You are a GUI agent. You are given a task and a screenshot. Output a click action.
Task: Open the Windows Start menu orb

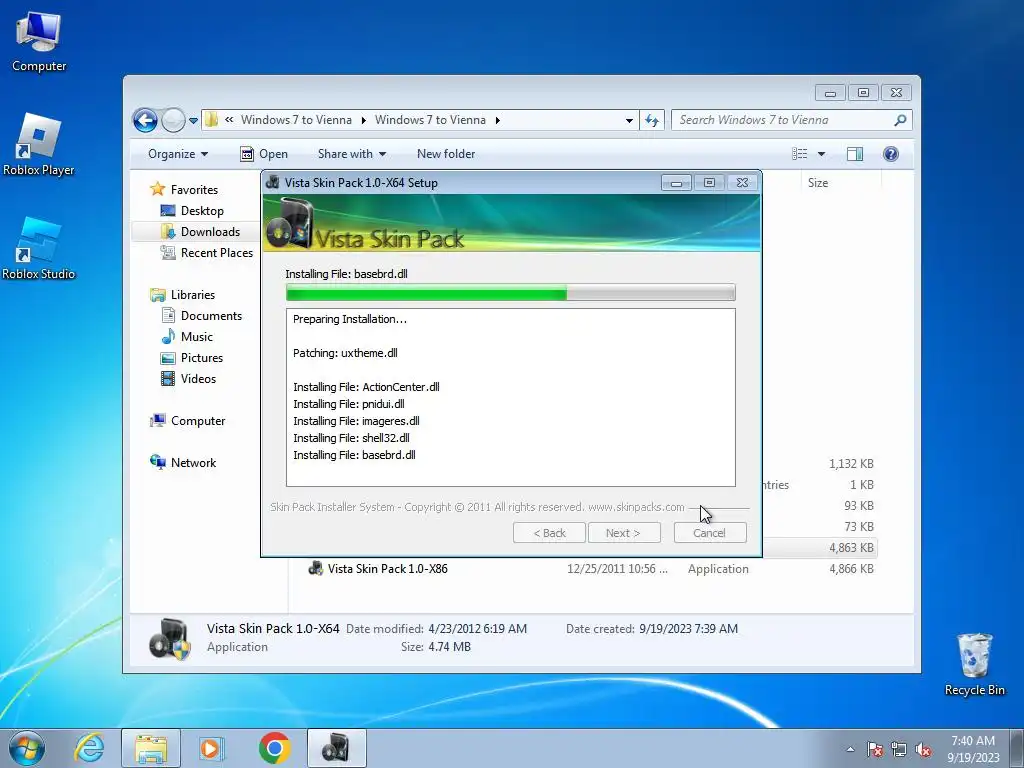pos(27,748)
